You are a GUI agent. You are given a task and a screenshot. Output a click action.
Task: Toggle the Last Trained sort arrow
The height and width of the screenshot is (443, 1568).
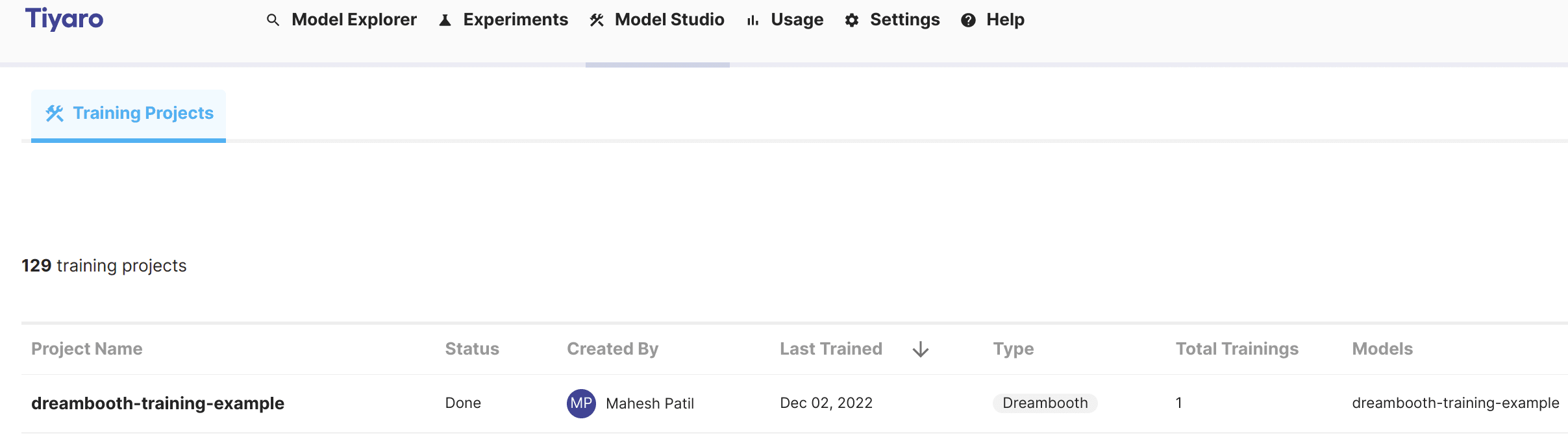[921, 349]
